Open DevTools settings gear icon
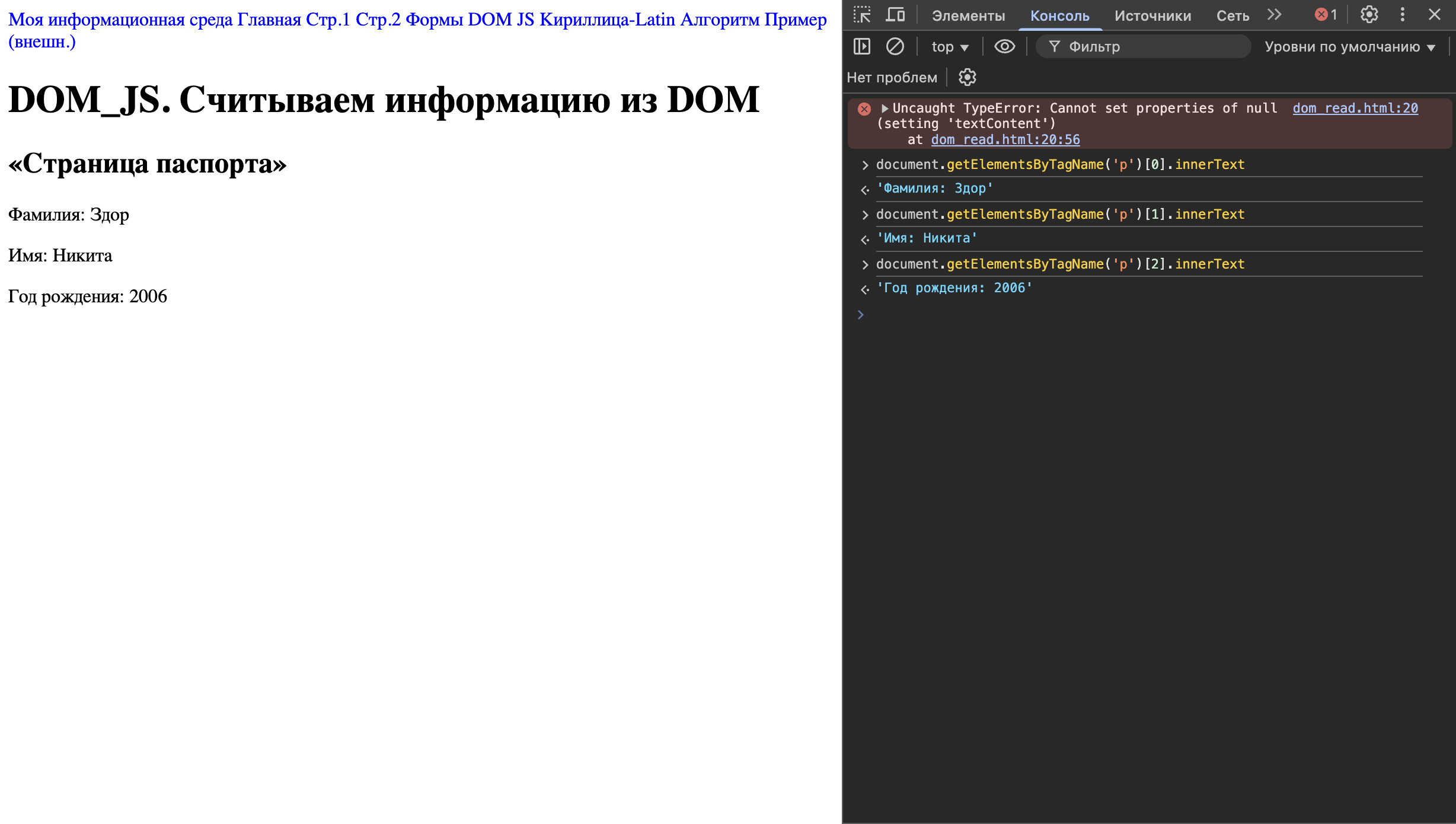Image resolution: width=1456 pixels, height=824 pixels. [1369, 15]
